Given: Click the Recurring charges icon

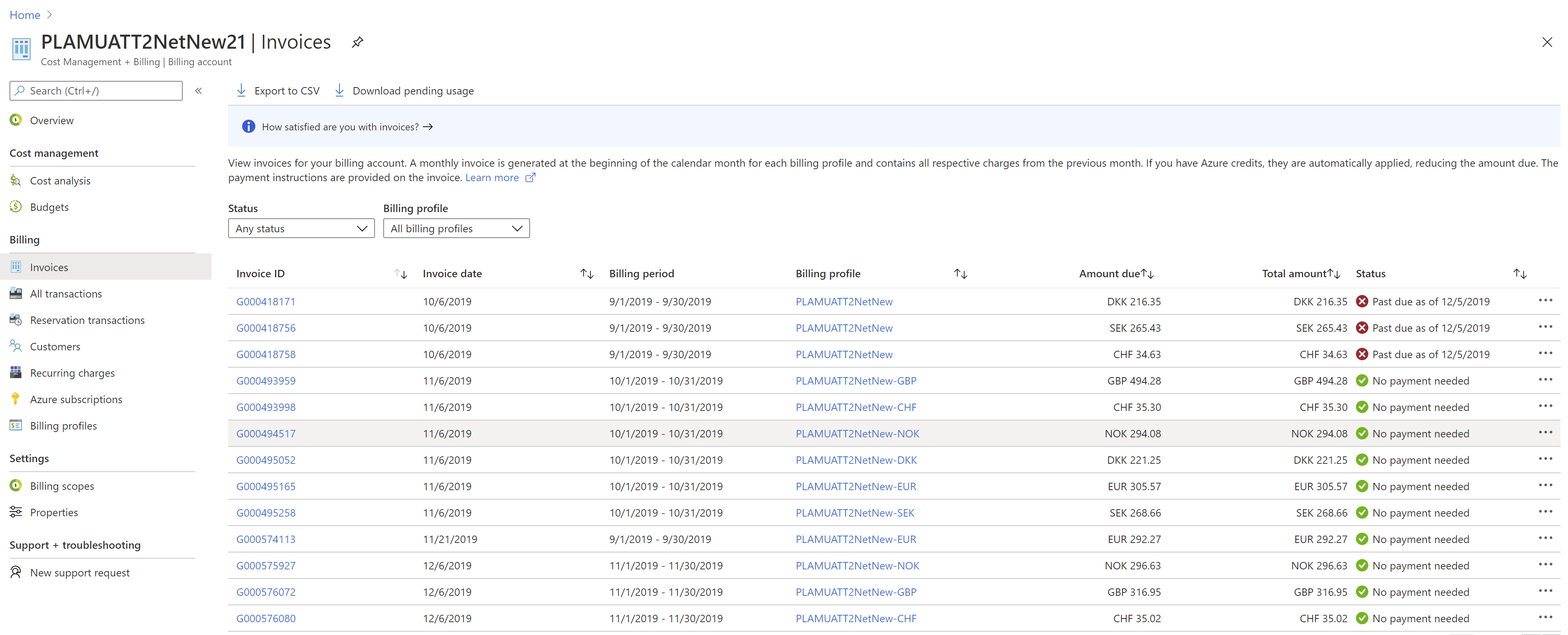Looking at the screenshot, I should pos(16,373).
